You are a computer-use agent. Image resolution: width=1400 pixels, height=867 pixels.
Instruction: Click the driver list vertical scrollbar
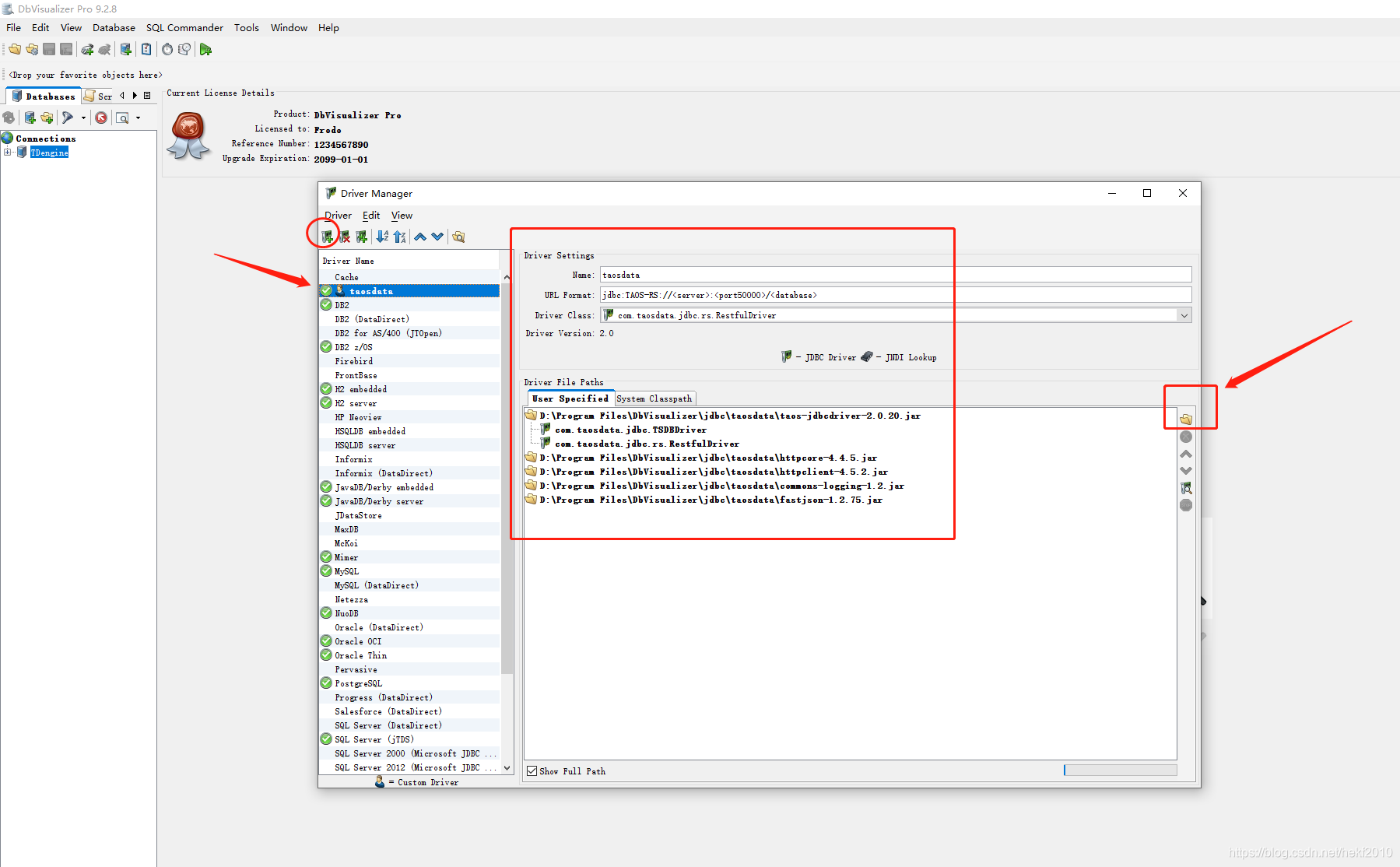(507, 479)
